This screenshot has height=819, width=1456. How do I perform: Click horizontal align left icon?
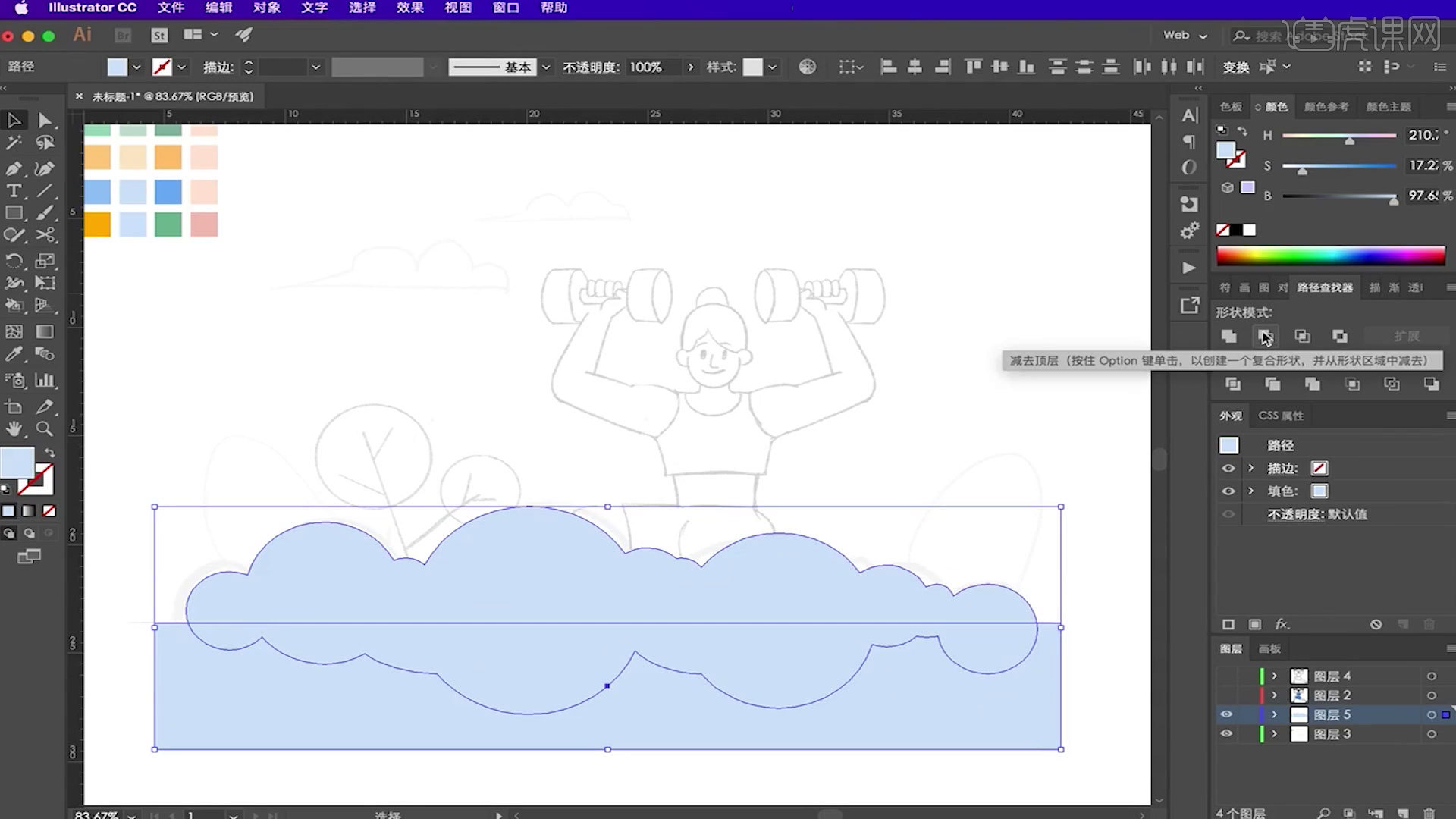(888, 67)
